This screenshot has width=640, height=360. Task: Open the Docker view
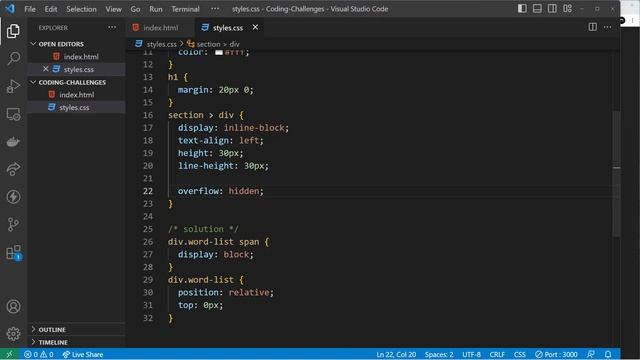pyautogui.click(x=13, y=142)
